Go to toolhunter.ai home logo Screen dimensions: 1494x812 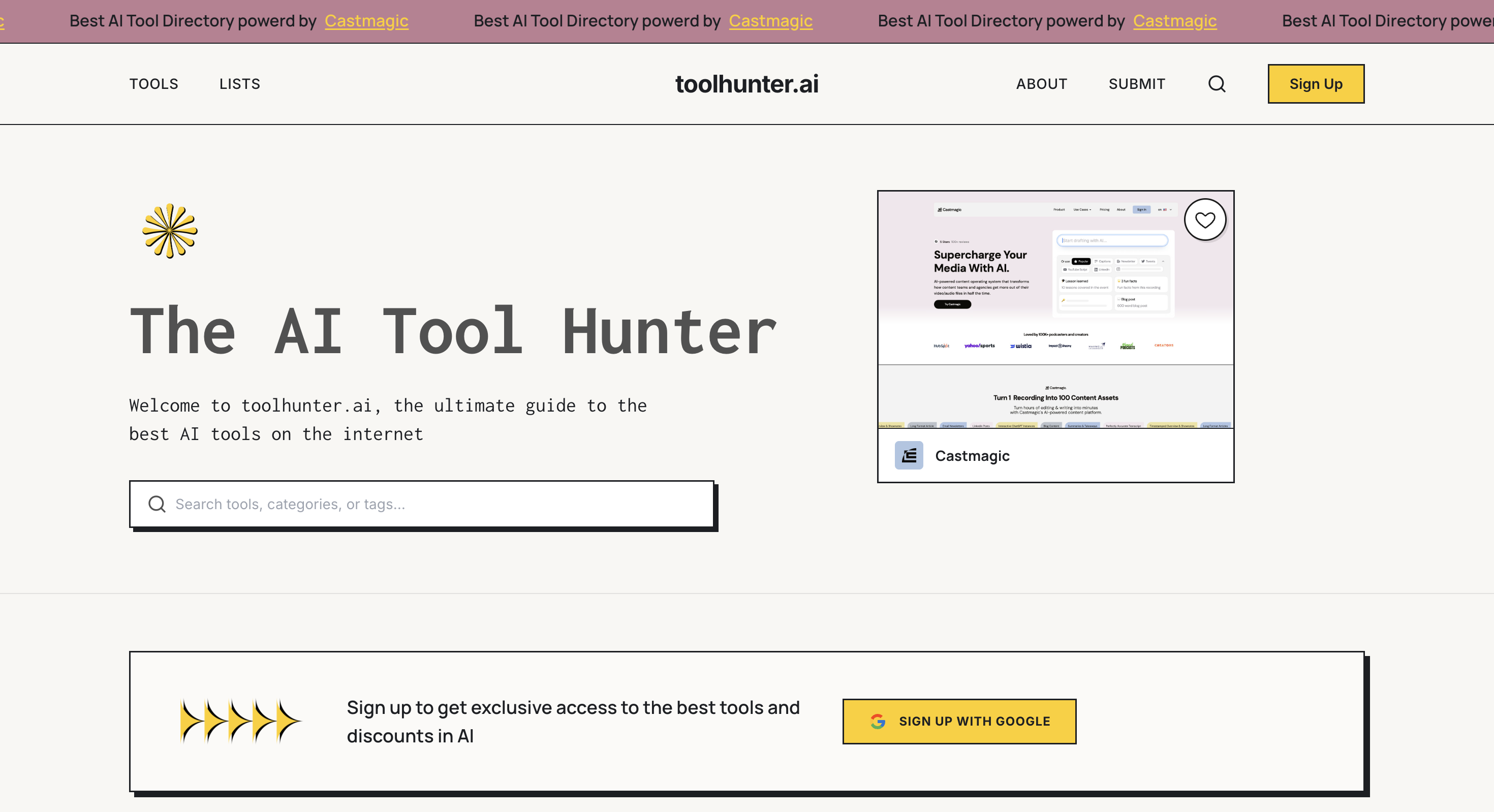click(747, 84)
